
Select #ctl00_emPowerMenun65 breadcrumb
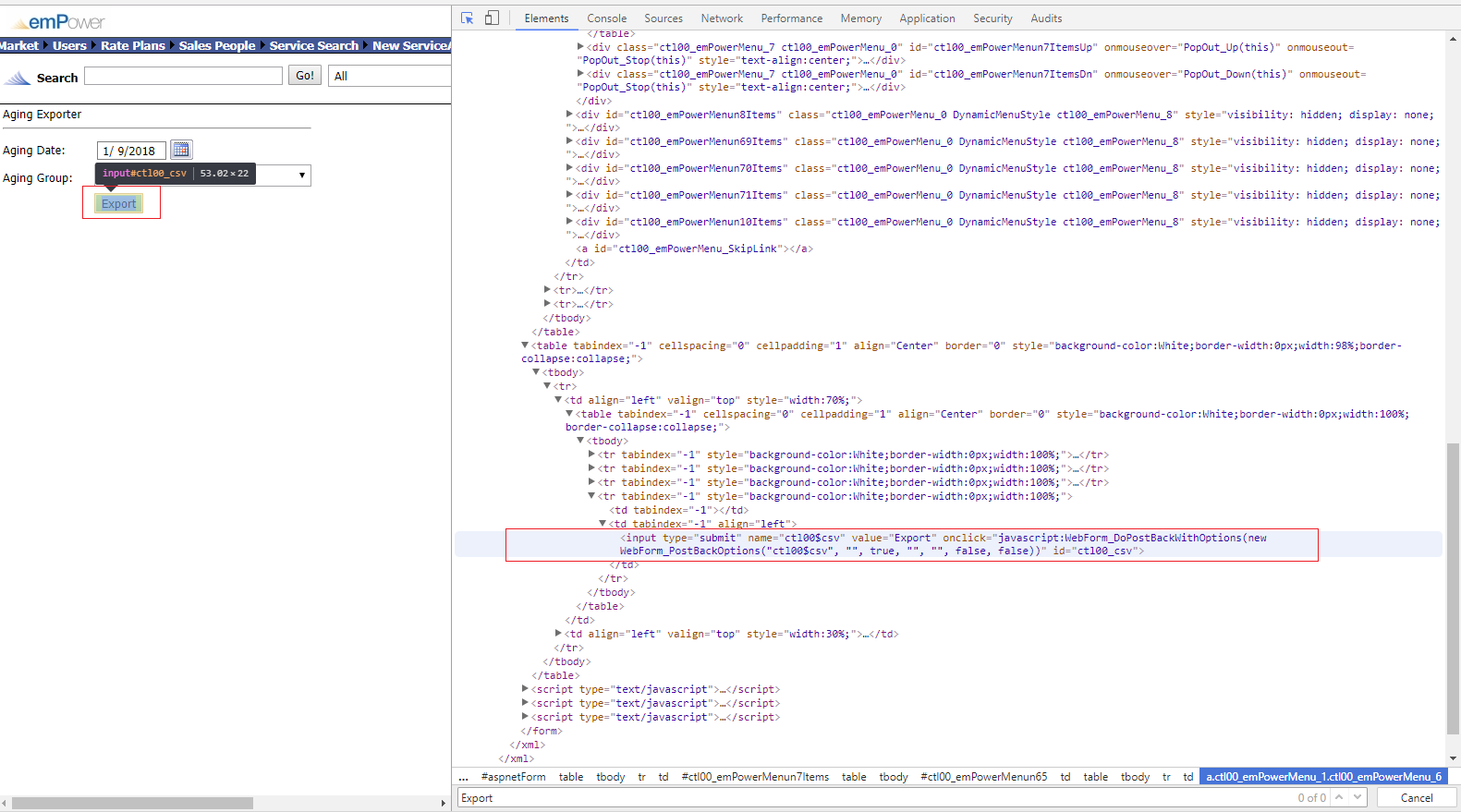[x=984, y=777]
